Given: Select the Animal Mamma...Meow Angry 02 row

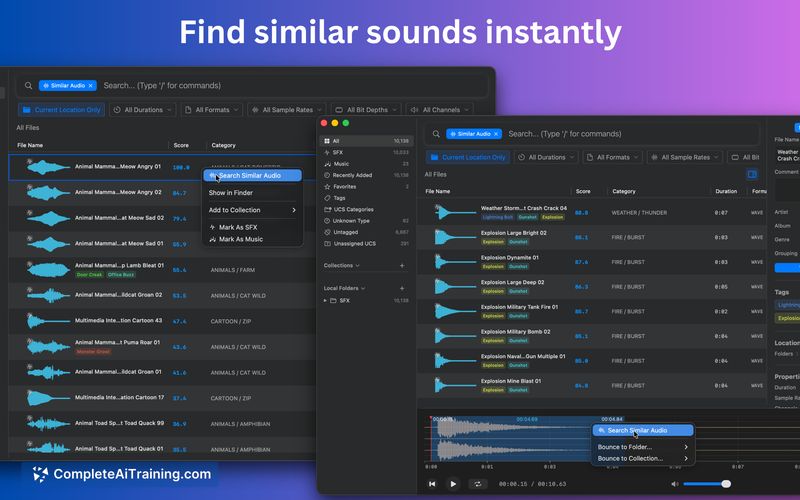Looking at the screenshot, I should pyautogui.click(x=162, y=193).
